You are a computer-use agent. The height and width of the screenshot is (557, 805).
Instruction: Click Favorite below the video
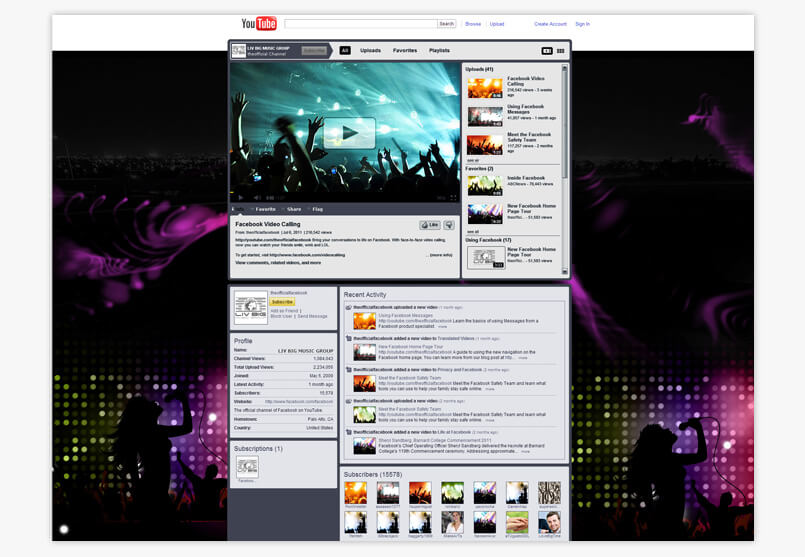pyautogui.click(x=263, y=209)
